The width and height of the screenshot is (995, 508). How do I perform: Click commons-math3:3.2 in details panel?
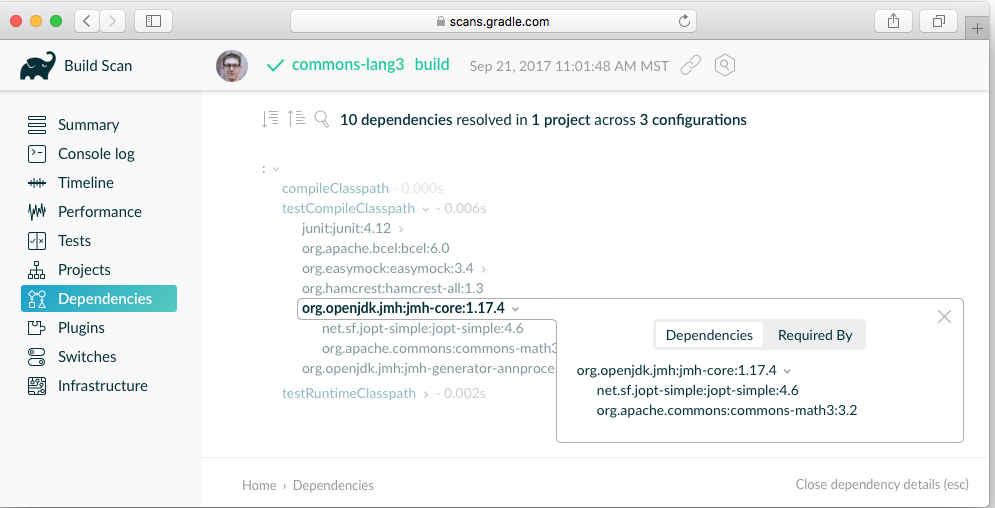click(727, 410)
